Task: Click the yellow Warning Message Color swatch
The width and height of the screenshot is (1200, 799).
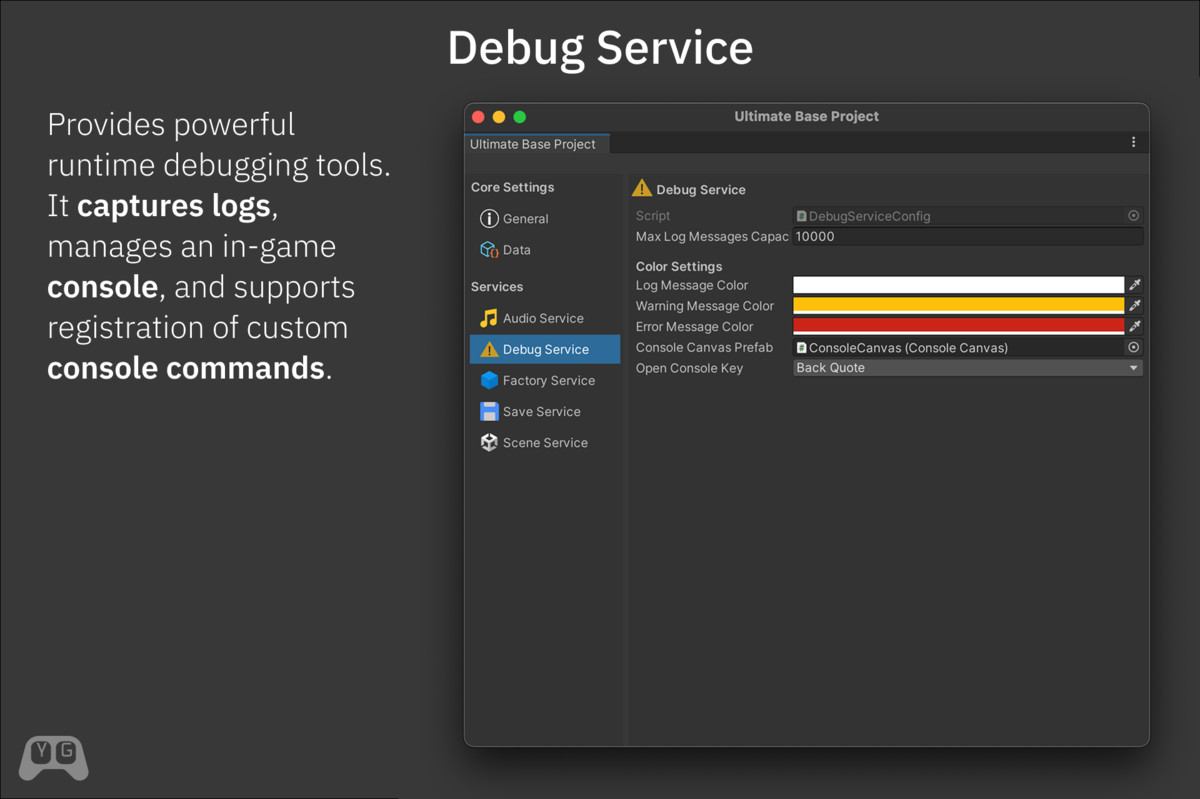Action: point(958,306)
